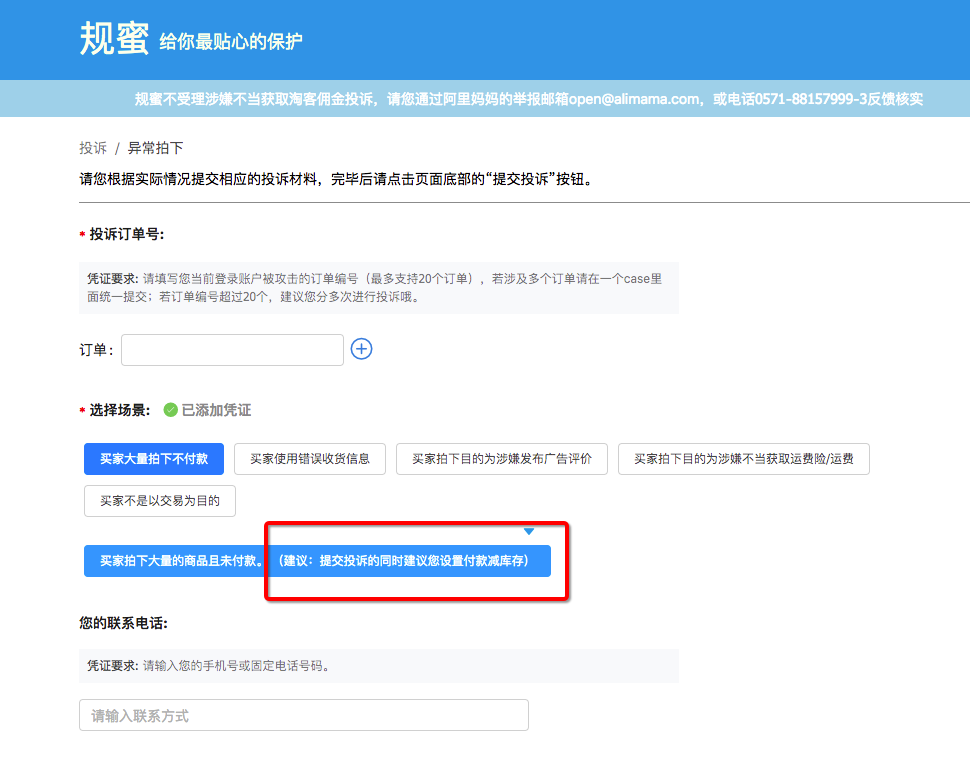Choose the 买家使用错误收货信息 scene option
The image size is (970, 759).
pyautogui.click(x=310, y=459)
